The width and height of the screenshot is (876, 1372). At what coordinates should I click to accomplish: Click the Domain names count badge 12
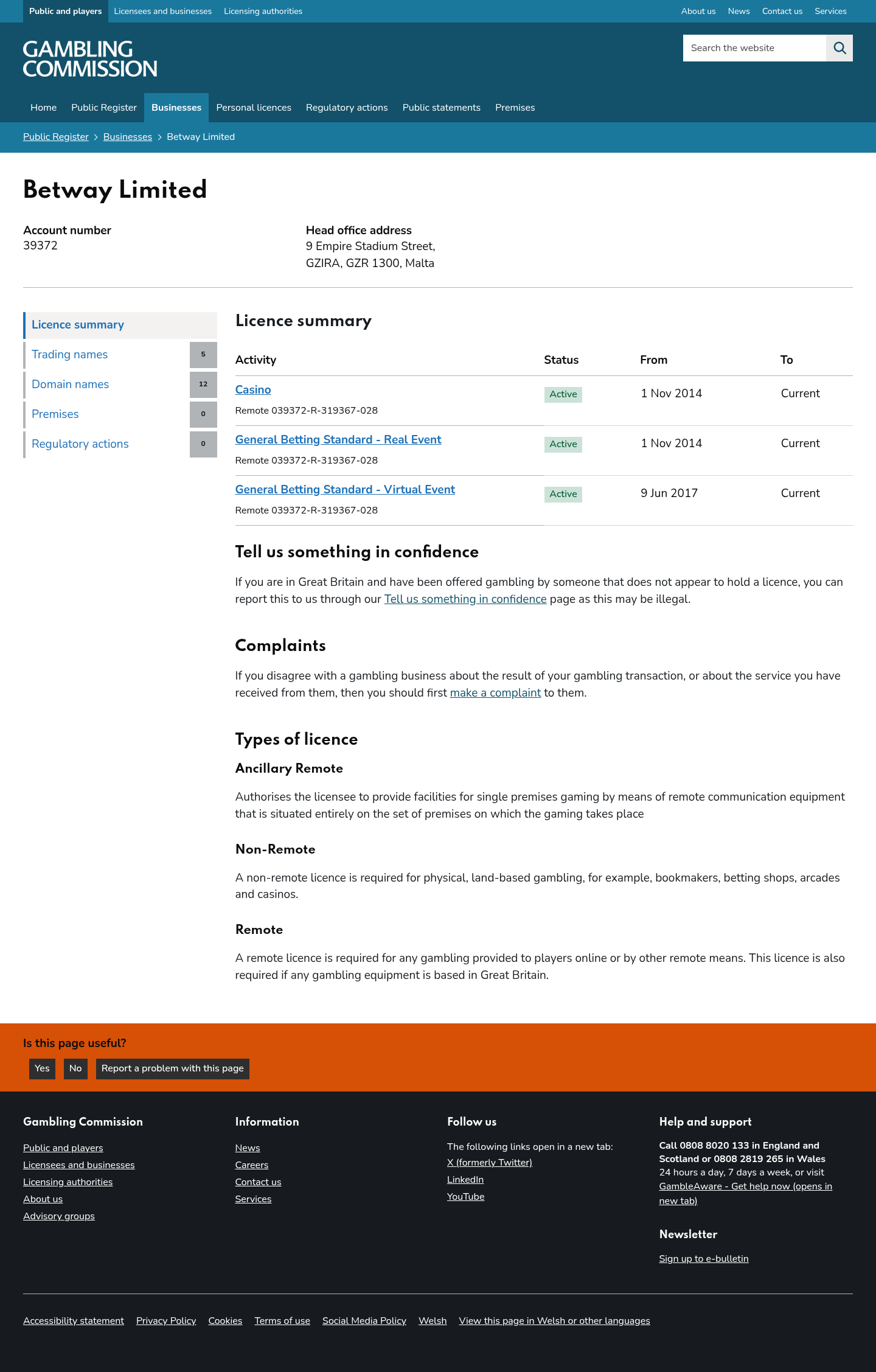(x=203, y=385)
